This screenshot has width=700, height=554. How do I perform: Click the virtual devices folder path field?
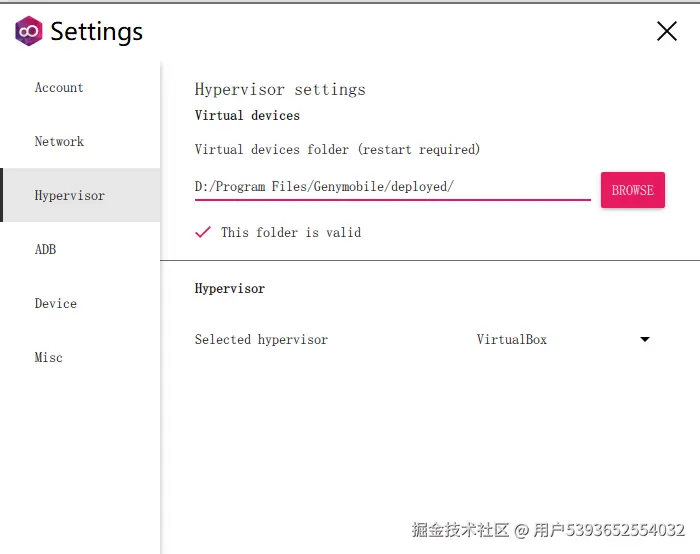pos(392,187)
